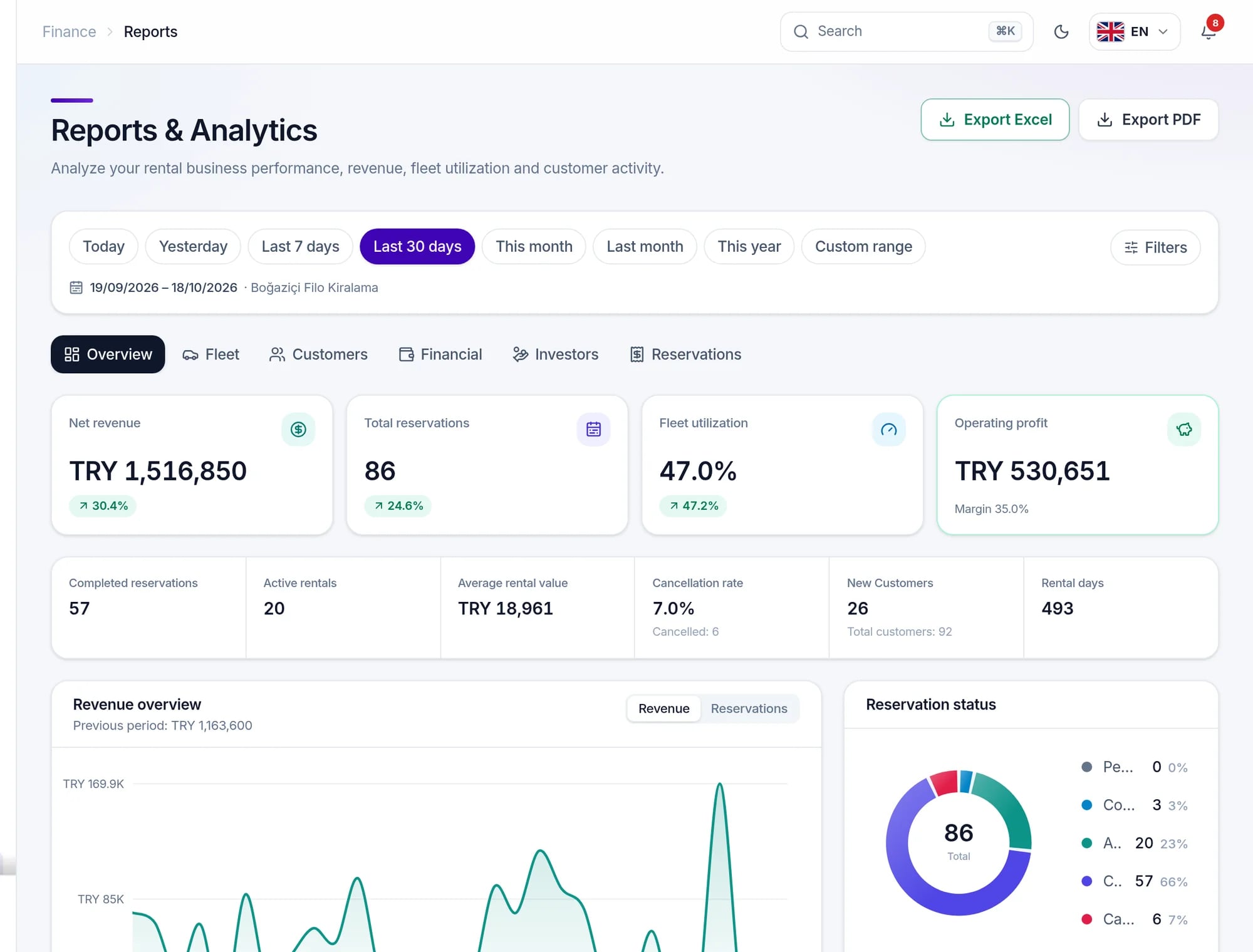
Task: Export report to Excel
Action: click(995, 120)
